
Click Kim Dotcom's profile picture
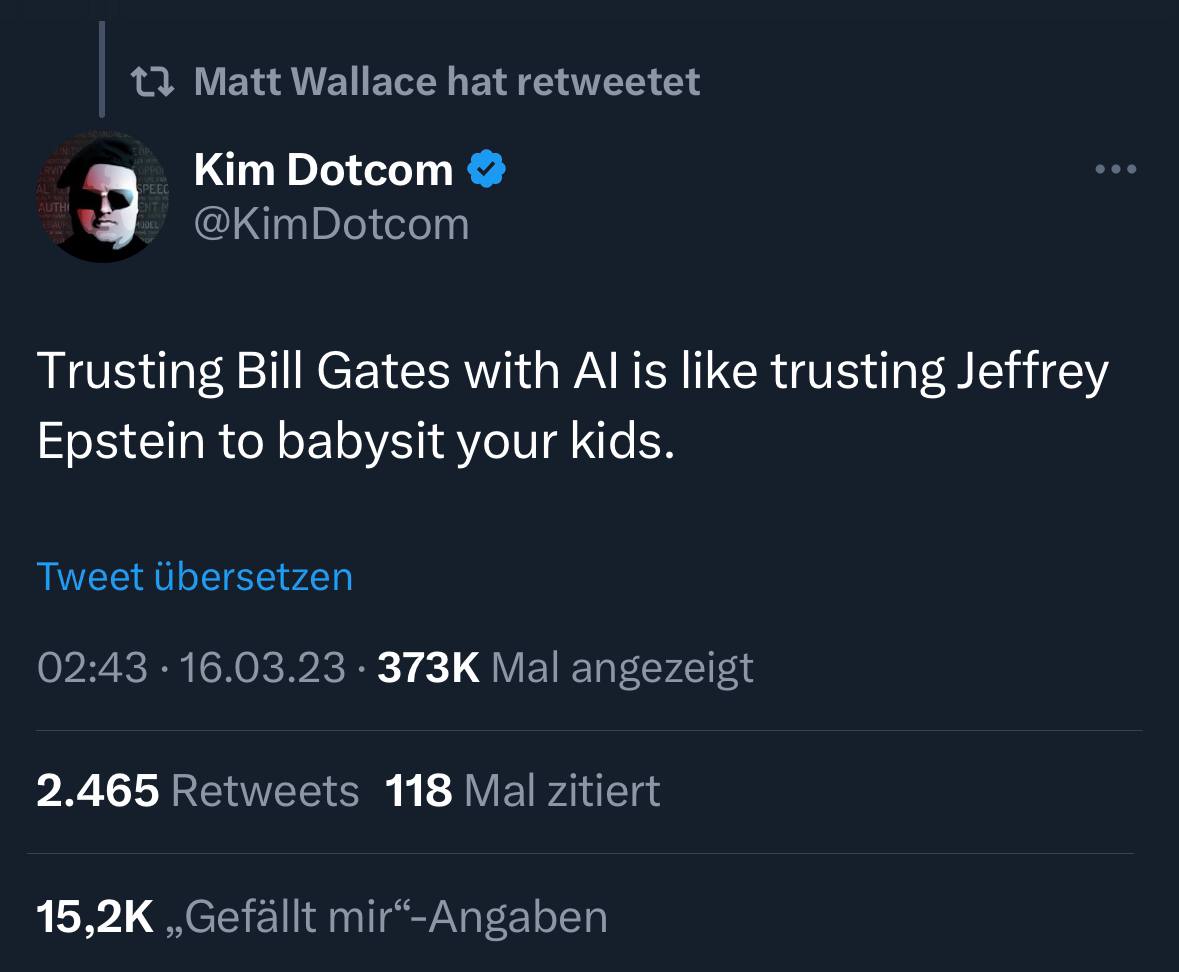[x=103, y=196]
